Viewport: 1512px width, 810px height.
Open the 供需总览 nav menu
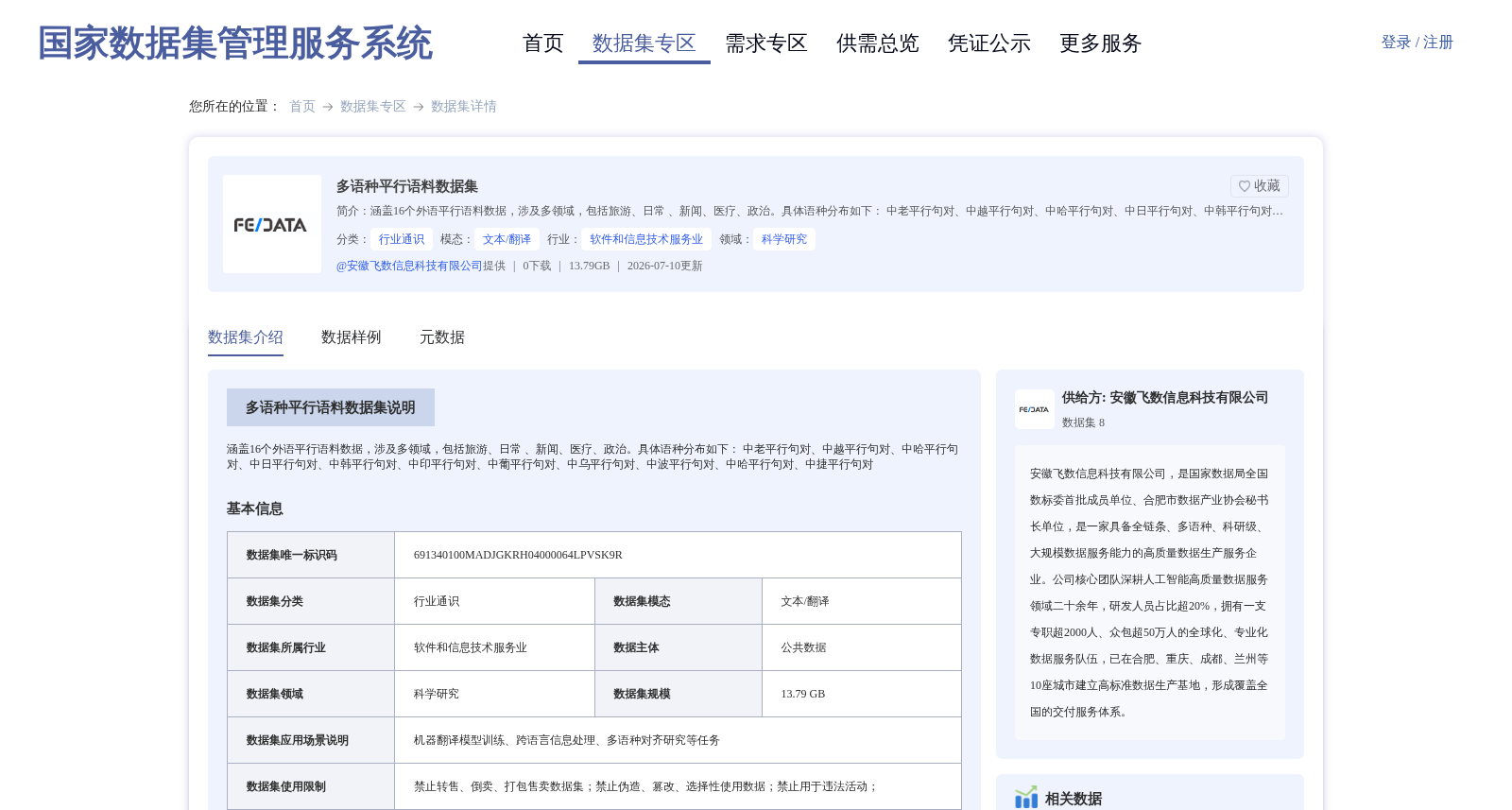[878, 43]
